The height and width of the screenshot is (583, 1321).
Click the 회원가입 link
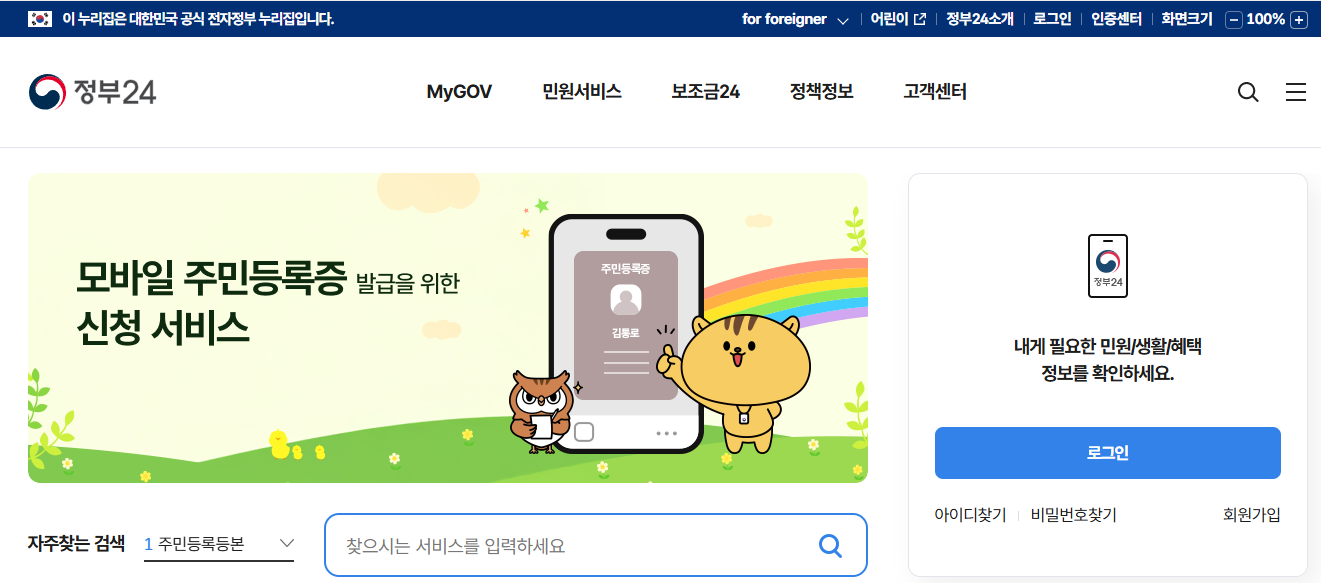pyautogui.click(x=1252, y=515)
